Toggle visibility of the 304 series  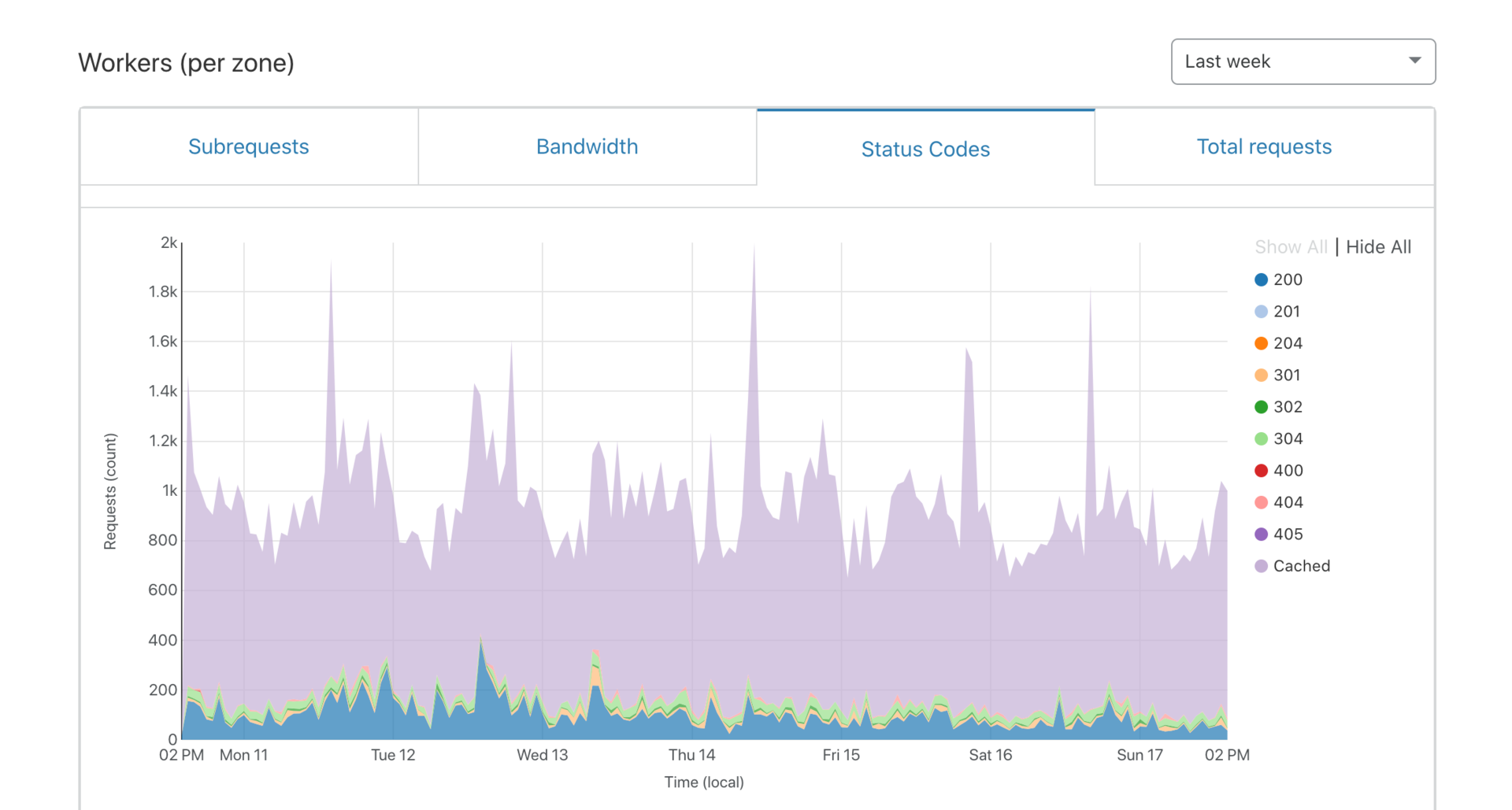tap(1262, 438)
